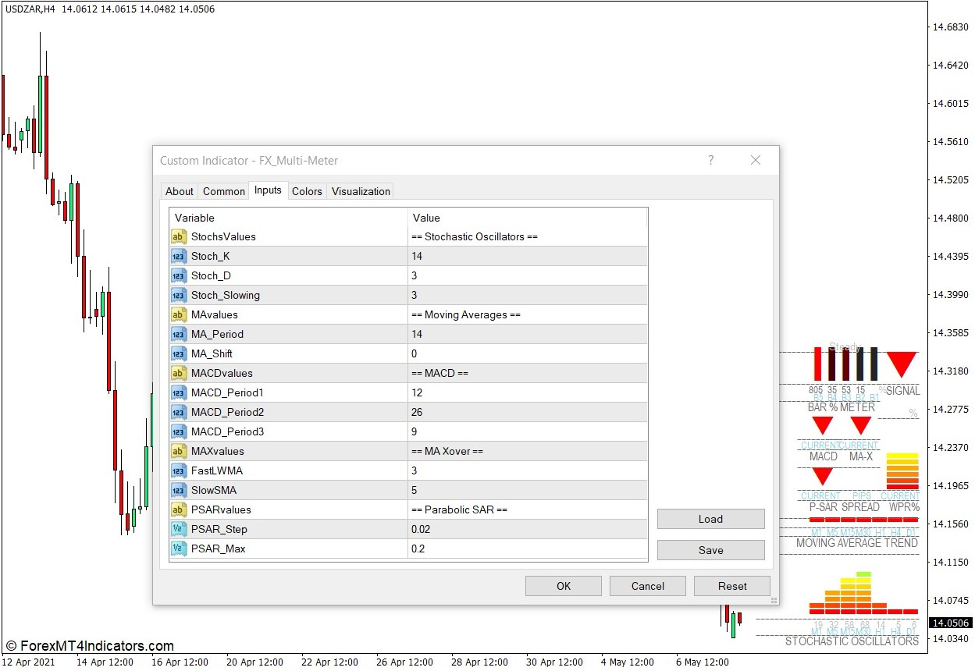Click the MAvalues string type icon

click(x=179, y=315)
